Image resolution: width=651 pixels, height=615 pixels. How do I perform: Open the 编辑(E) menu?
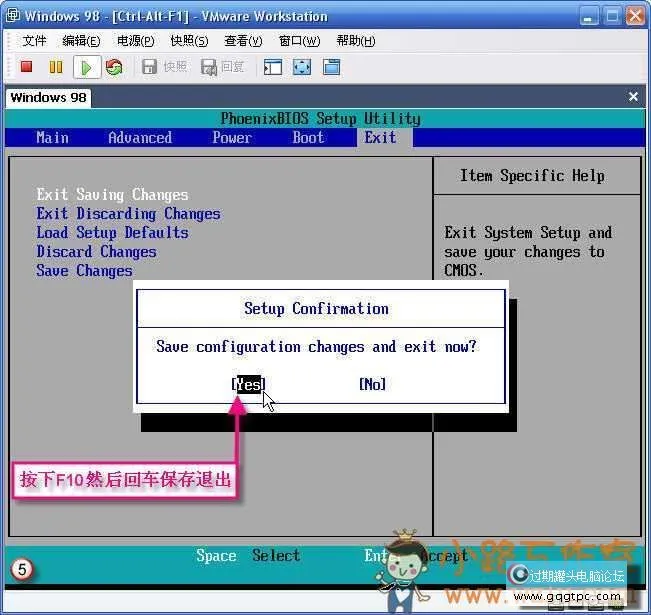pos(81,41)
